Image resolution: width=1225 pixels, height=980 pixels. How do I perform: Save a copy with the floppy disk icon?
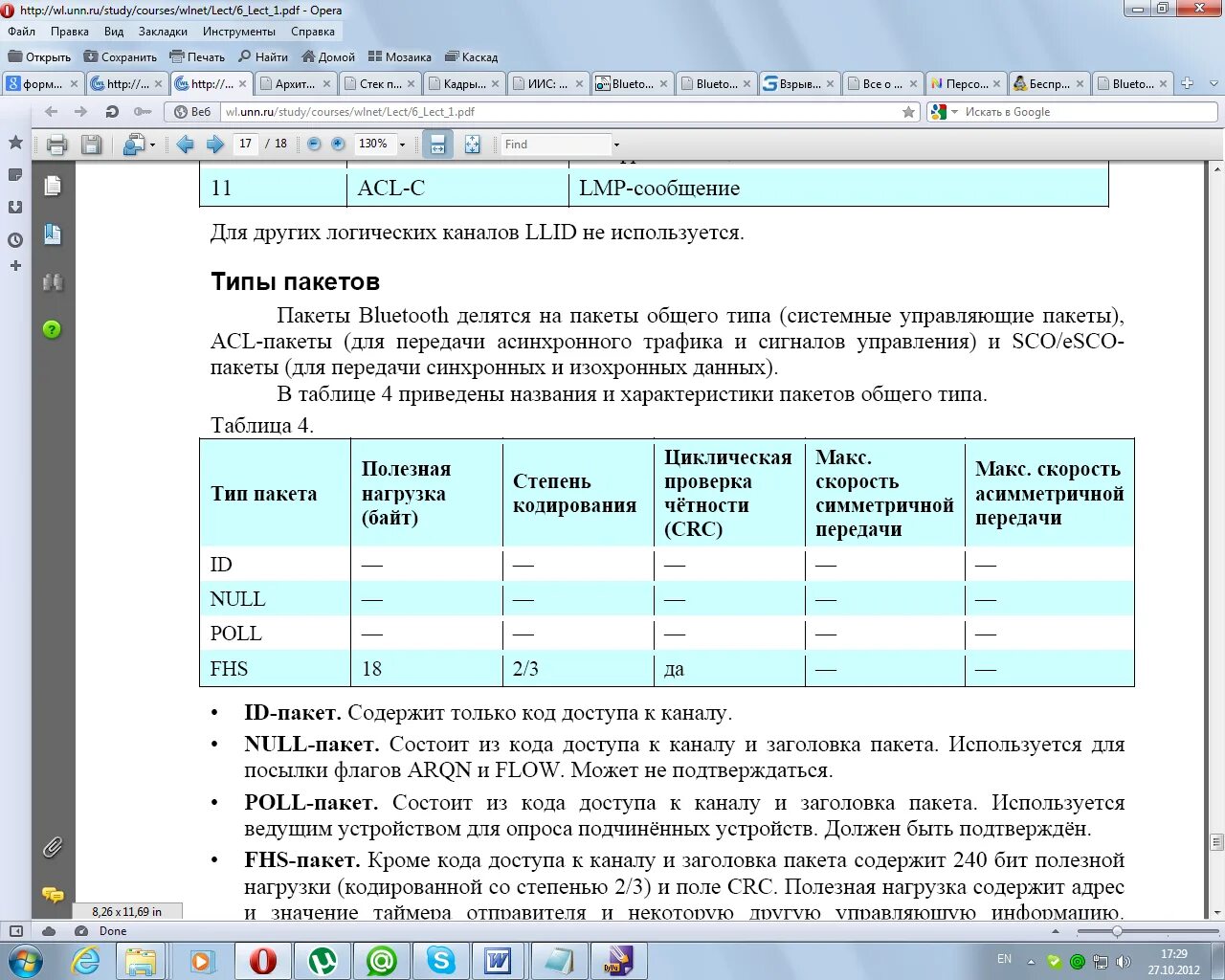click(x=91, y=145)
